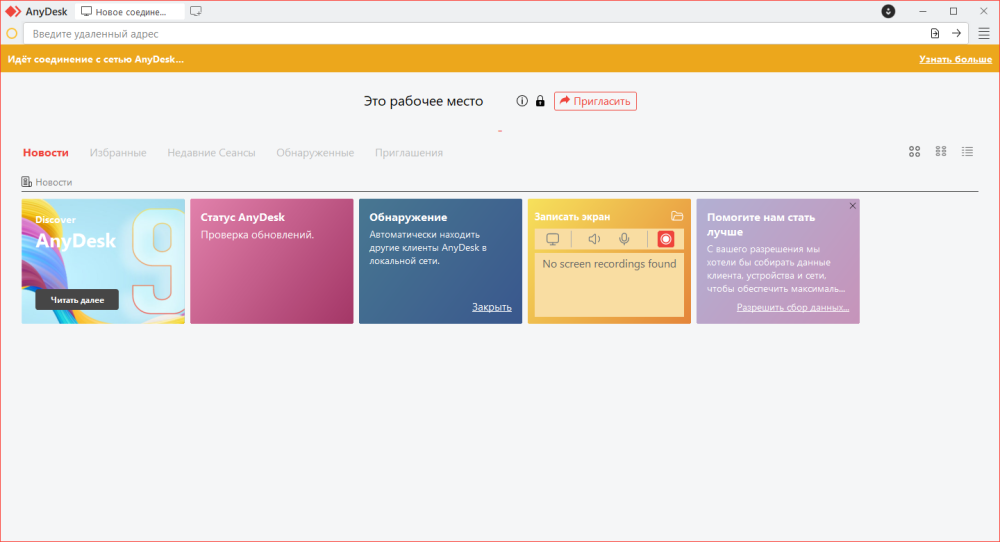Open the hamburger main menu
Image resolution: width=1000 pixels, height=542 pixels.
(x=984, y=33)
